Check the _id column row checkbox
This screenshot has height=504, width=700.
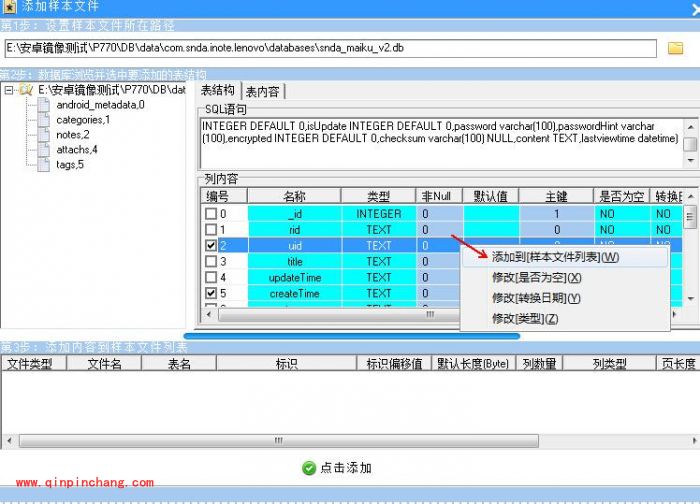[210, 214]
